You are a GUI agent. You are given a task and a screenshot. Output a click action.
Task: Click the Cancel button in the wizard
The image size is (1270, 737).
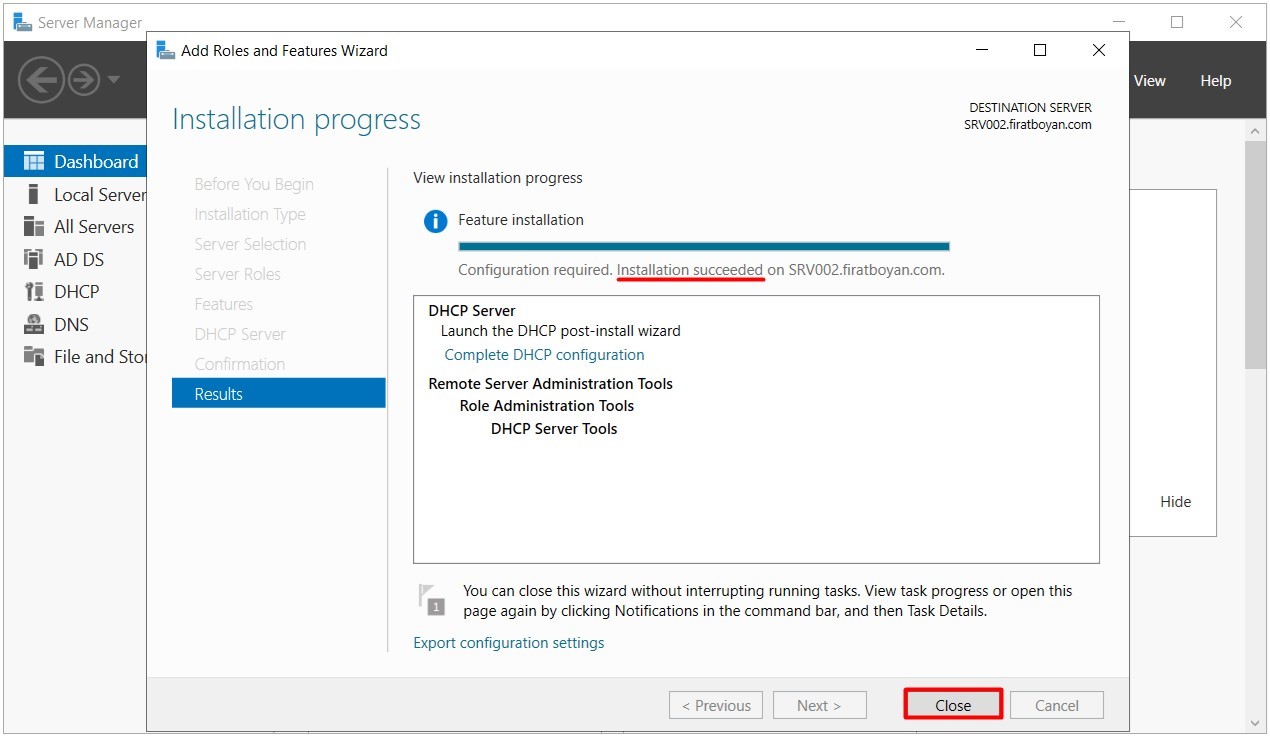coord(1057,705)
